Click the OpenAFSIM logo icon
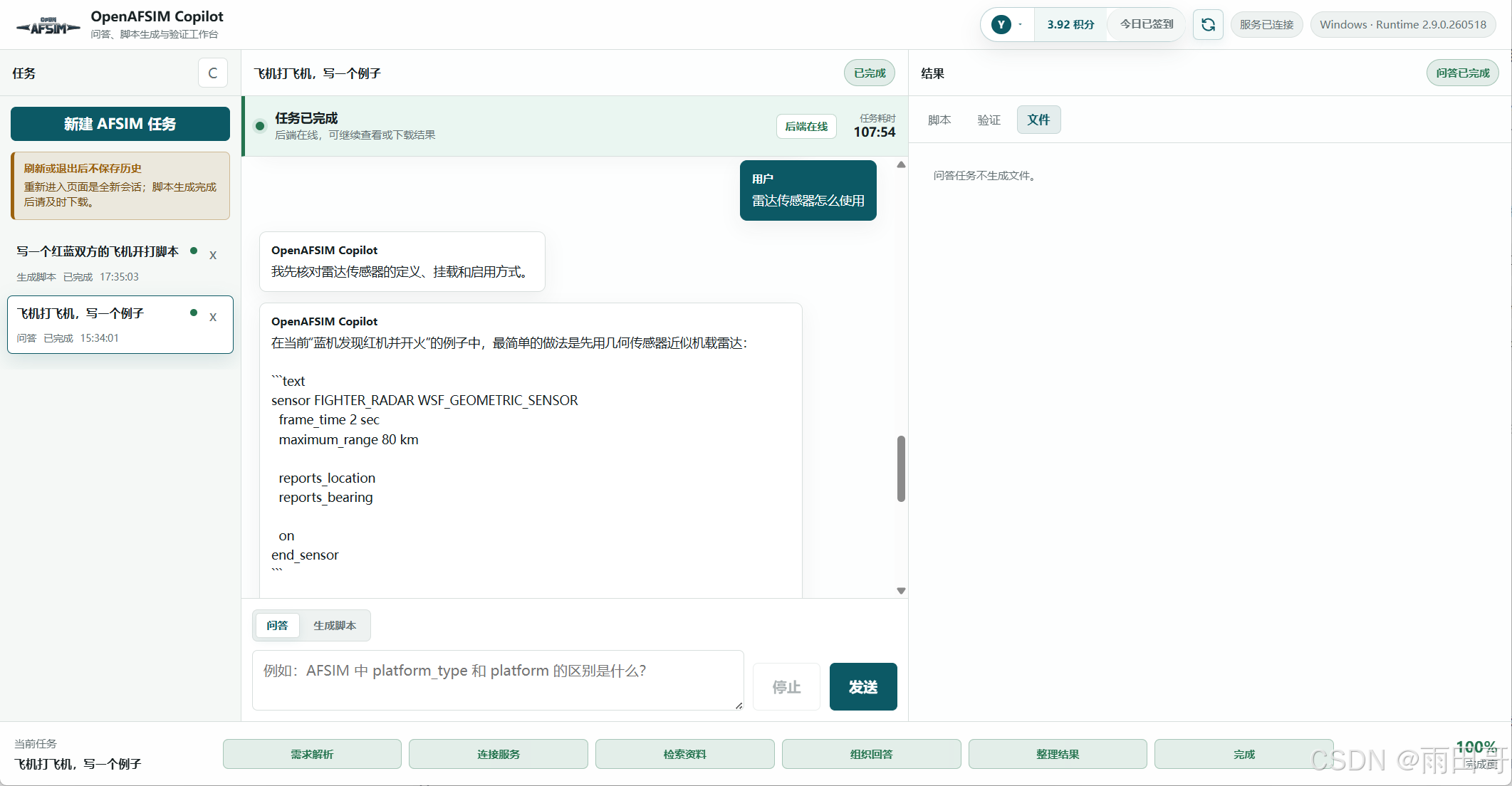 [x=48, y=26]
